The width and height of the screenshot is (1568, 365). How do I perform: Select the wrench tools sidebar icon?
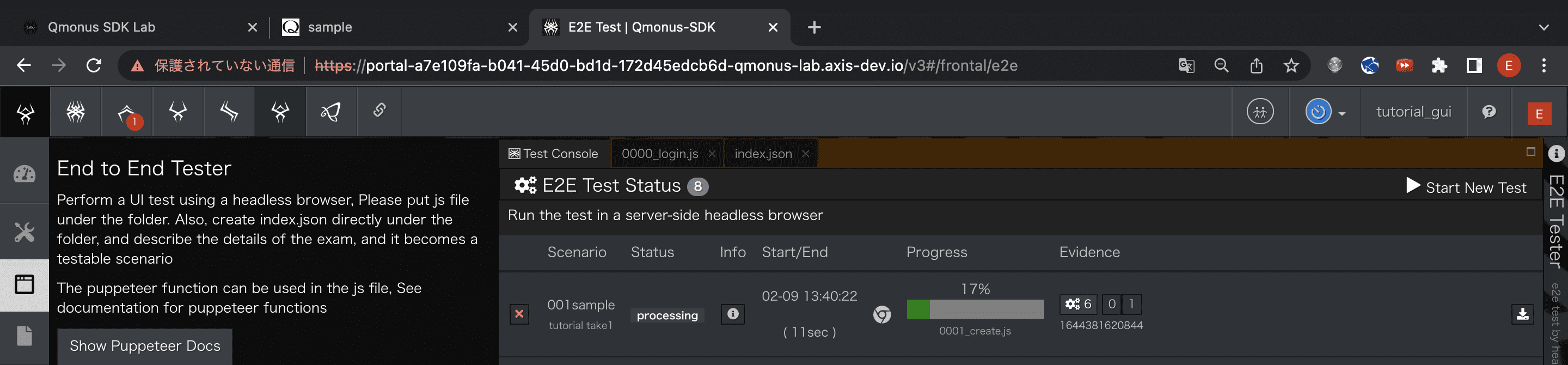click(x=24, y=232)
